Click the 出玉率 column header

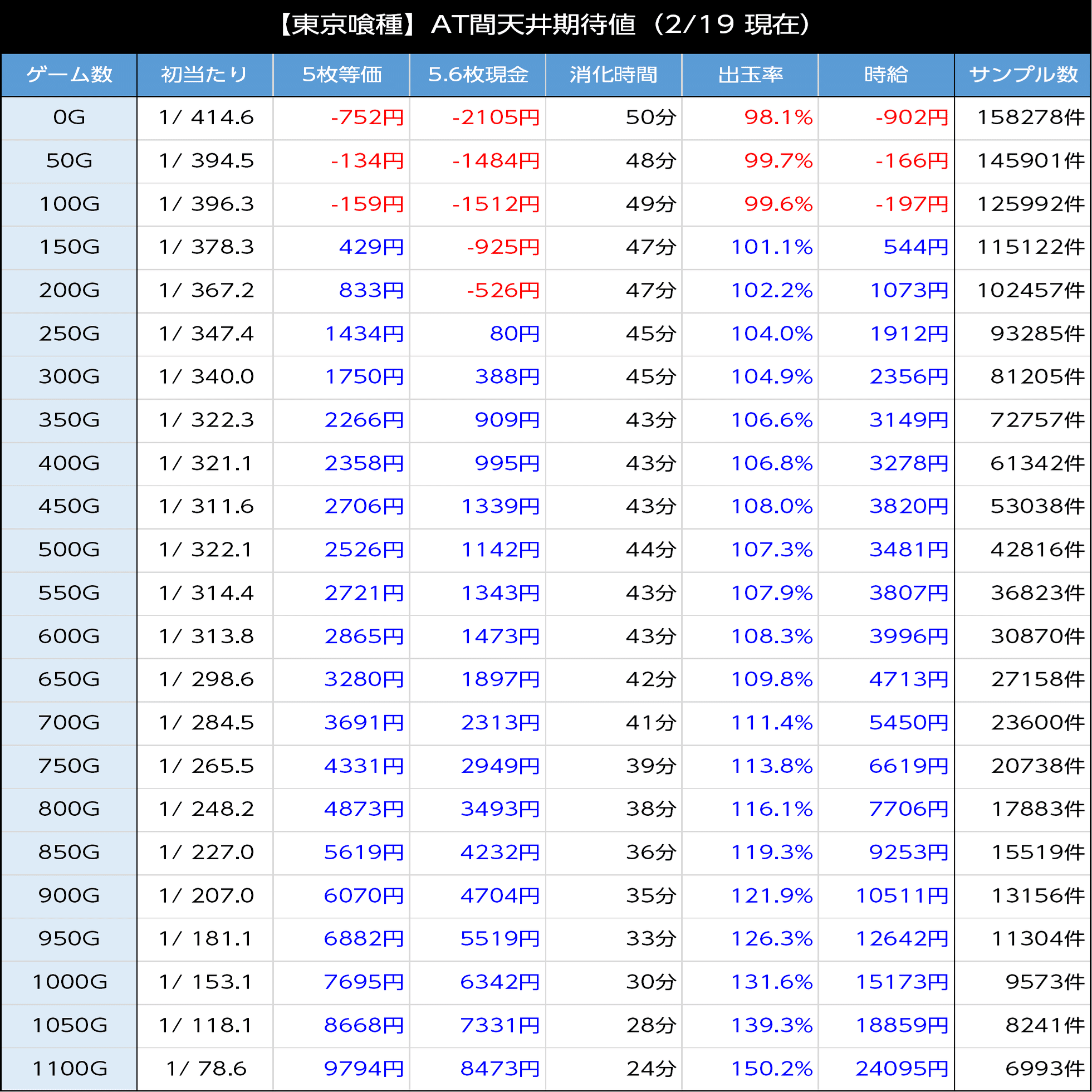click(750, 75)
